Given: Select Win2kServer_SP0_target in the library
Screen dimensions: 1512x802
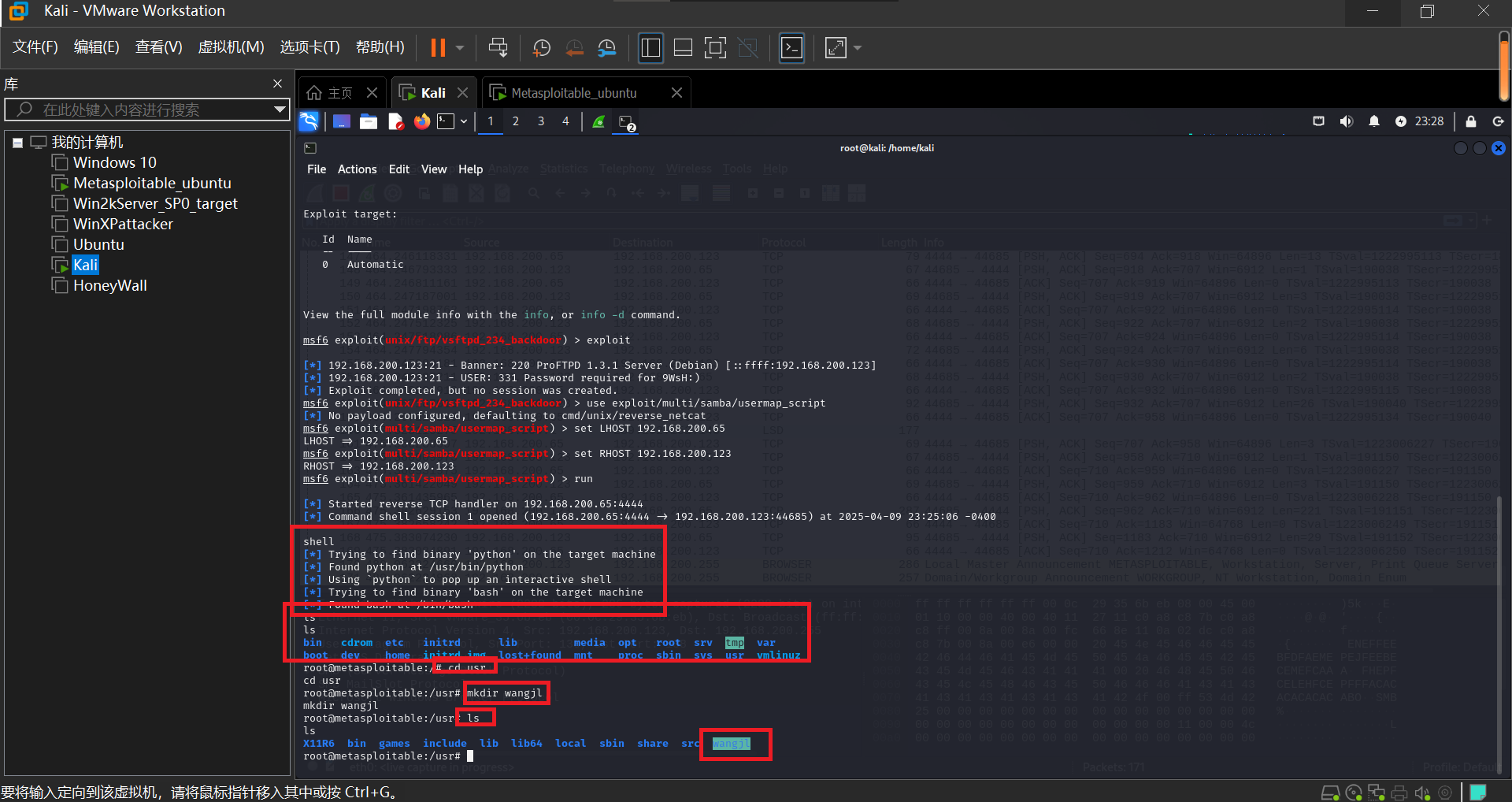Looking at the screenshot, I should 155,203.
